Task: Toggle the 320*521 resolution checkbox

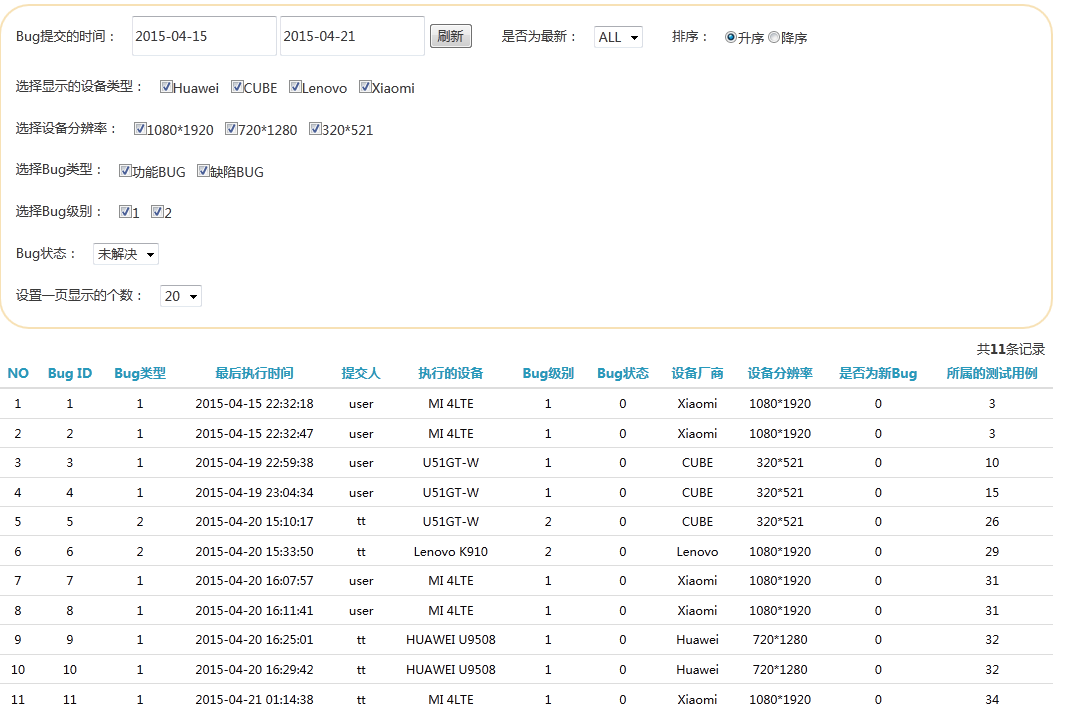Action: [315, 129]
